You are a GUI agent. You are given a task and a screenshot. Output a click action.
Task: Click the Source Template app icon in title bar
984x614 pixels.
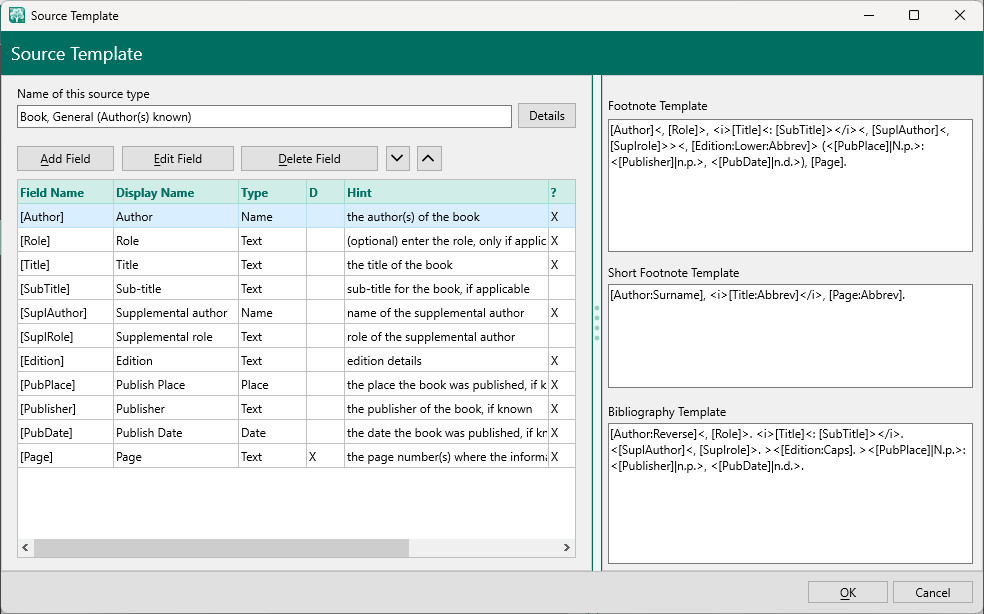pyautogui.click(x=16, y=16)
